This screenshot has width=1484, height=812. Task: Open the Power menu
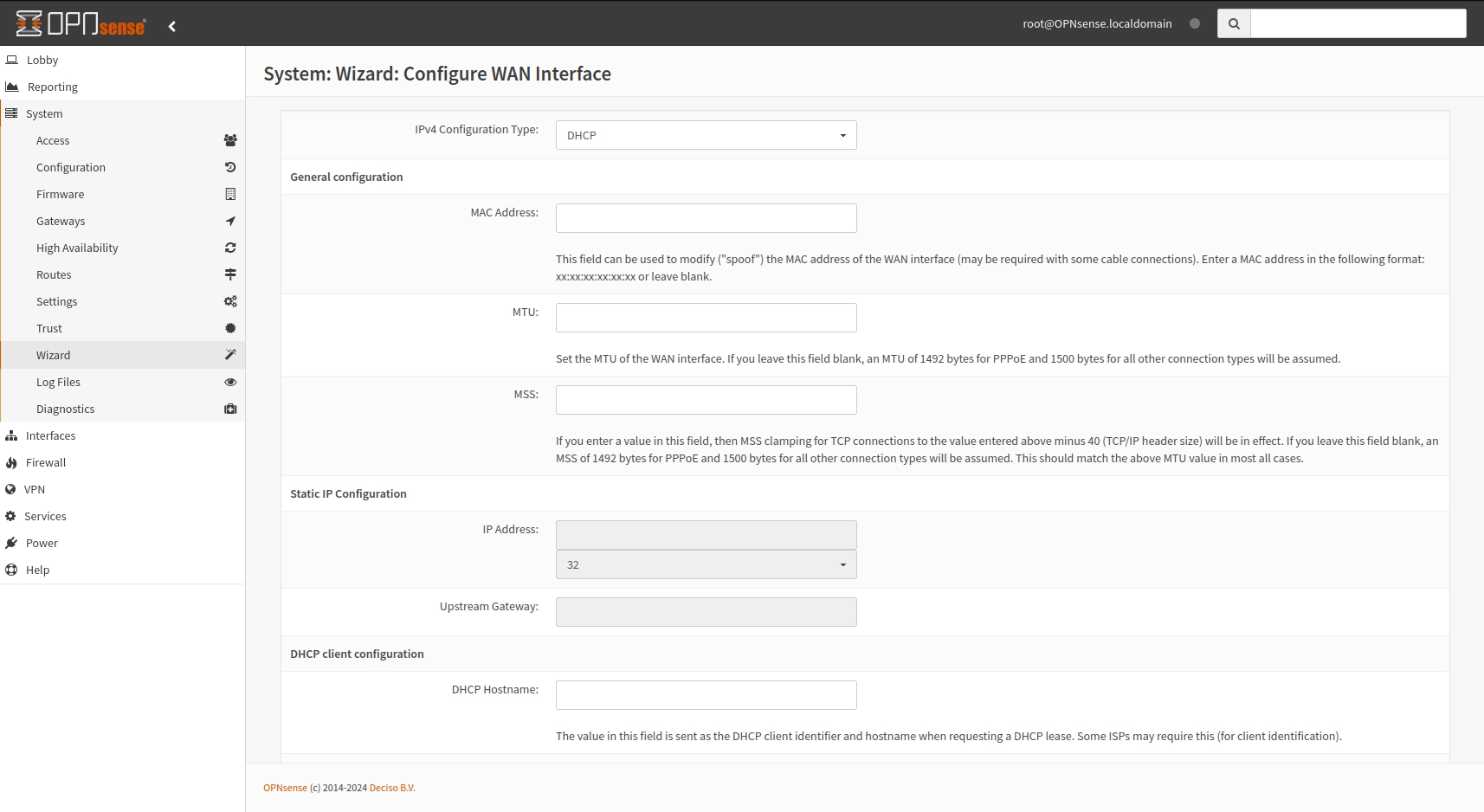coord(122,543)
